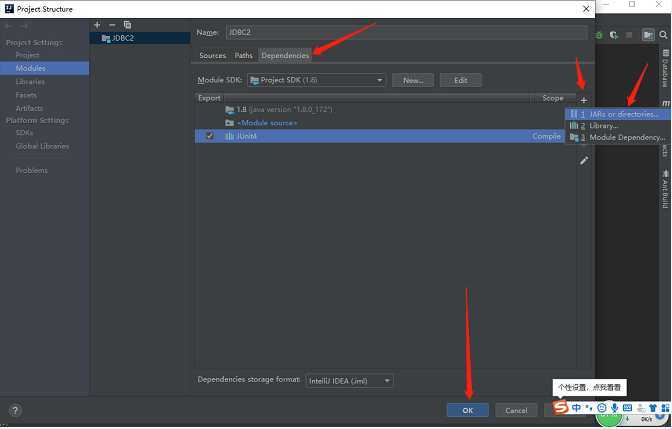Open the Dependencies storage format dropdown
The width and height of the screenshot is (672, 429).
[x=349, y=381]
